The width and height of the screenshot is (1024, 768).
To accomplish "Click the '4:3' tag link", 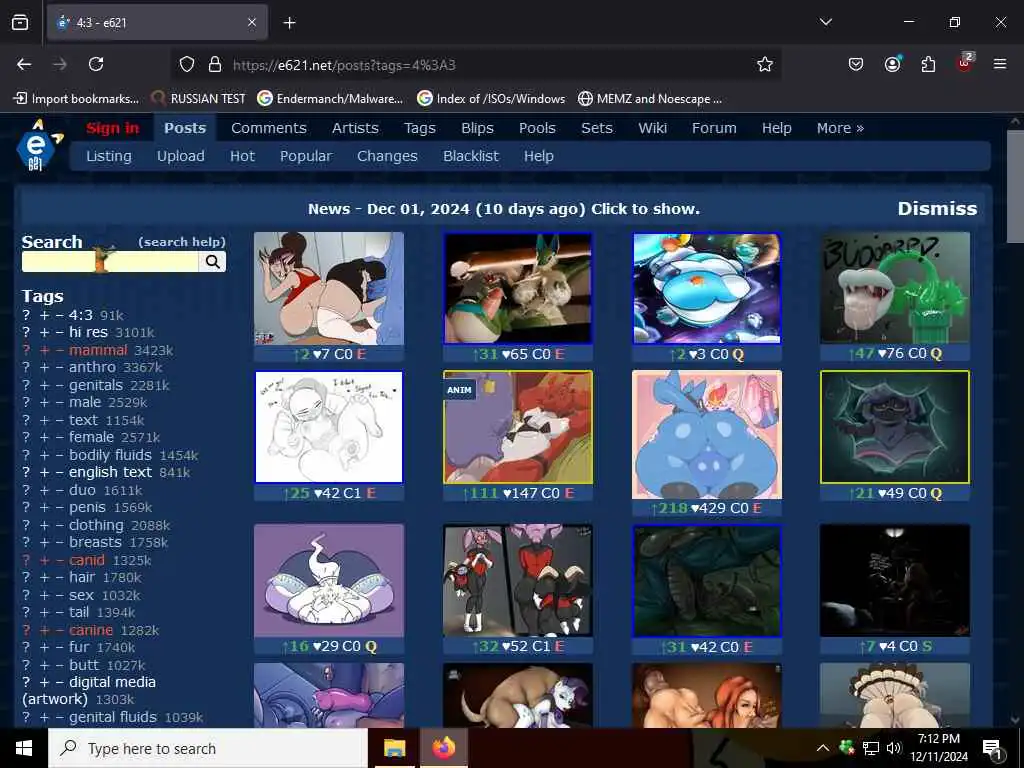I will 80,315.
